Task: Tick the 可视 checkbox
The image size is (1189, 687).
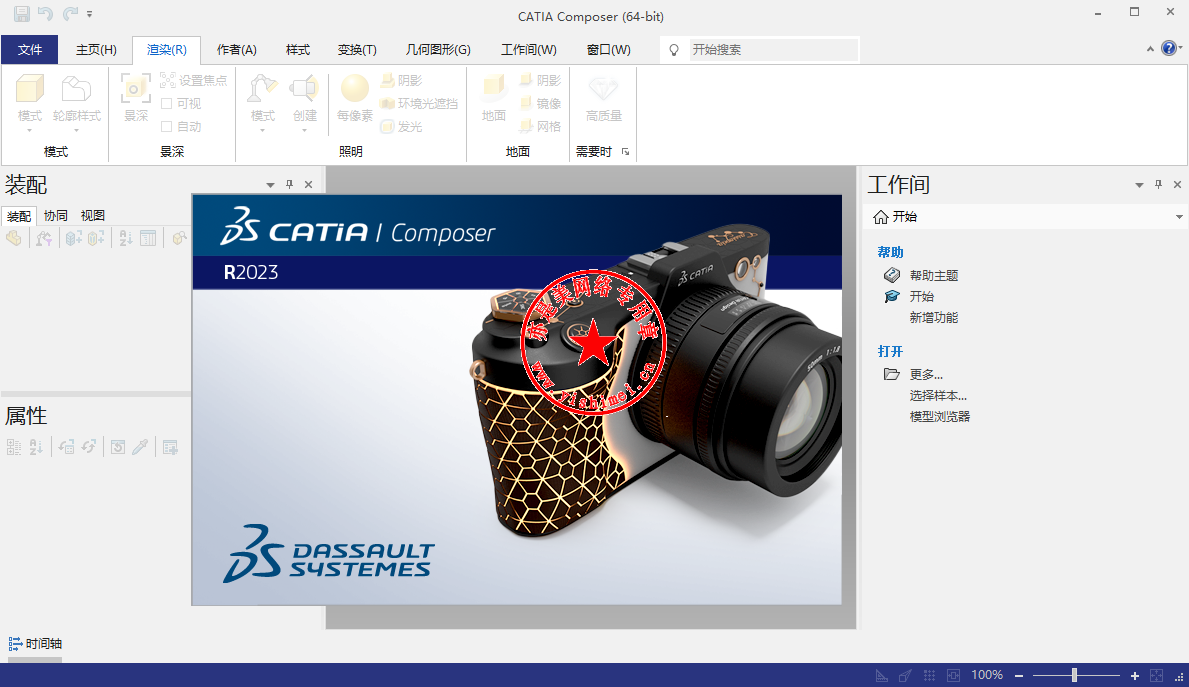Action: pos(167,104)
